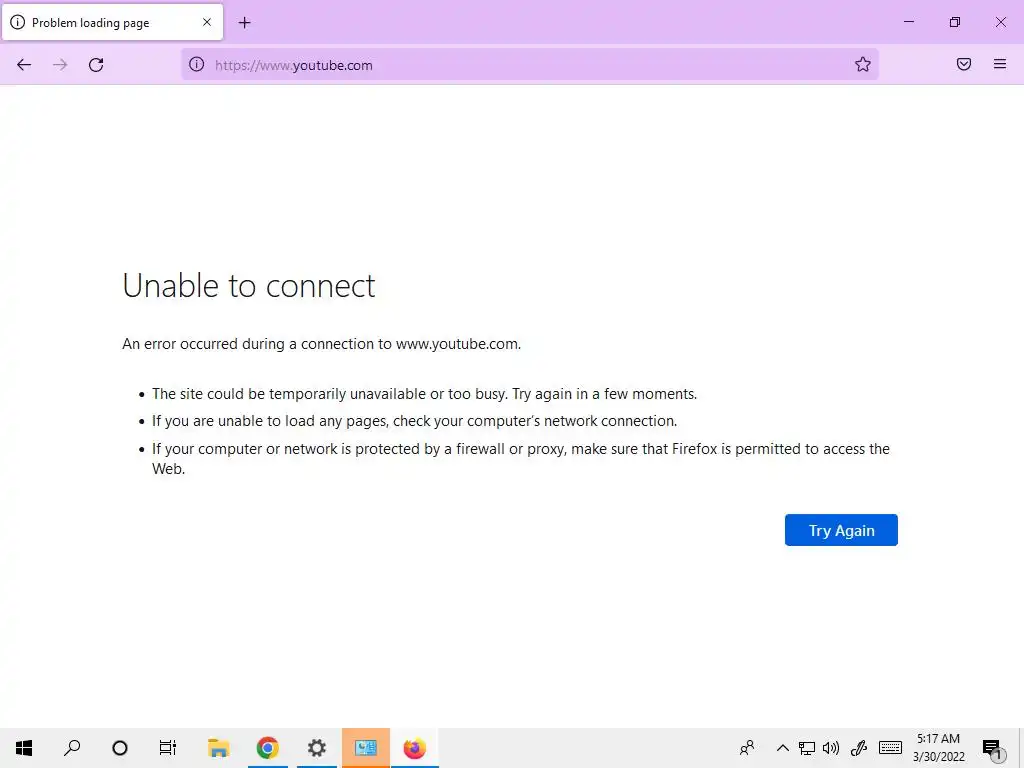
Task: Open File Explorer from taskbar
Action: 218,748
